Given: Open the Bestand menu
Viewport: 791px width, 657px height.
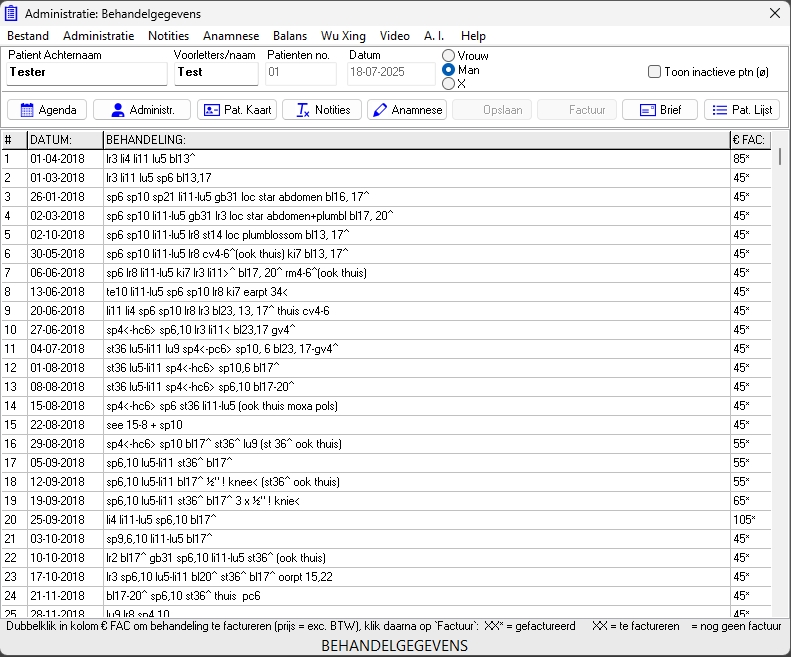Looking at the screenshot, I should [x=28, y=36].
